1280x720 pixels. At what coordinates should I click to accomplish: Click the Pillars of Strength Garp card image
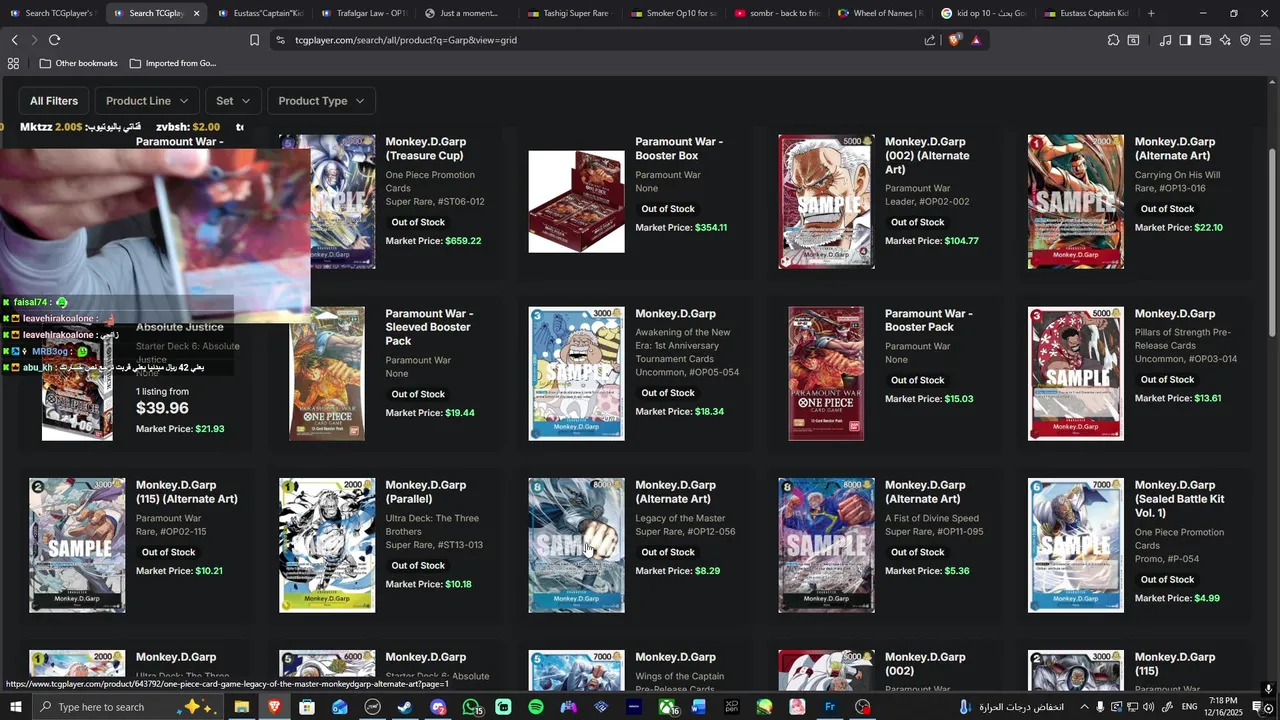click(x=1076, y=374)
